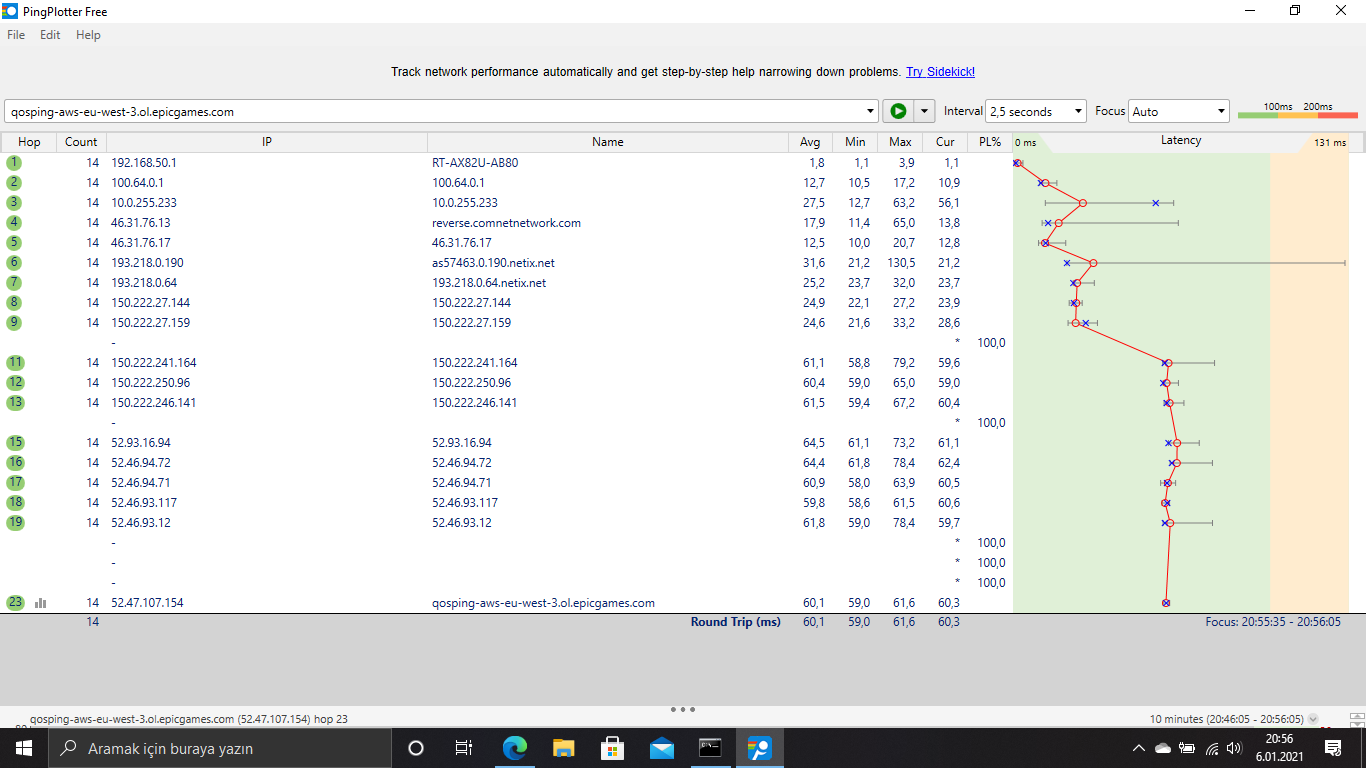Click the PL% column header

click(x=990, y=142)
